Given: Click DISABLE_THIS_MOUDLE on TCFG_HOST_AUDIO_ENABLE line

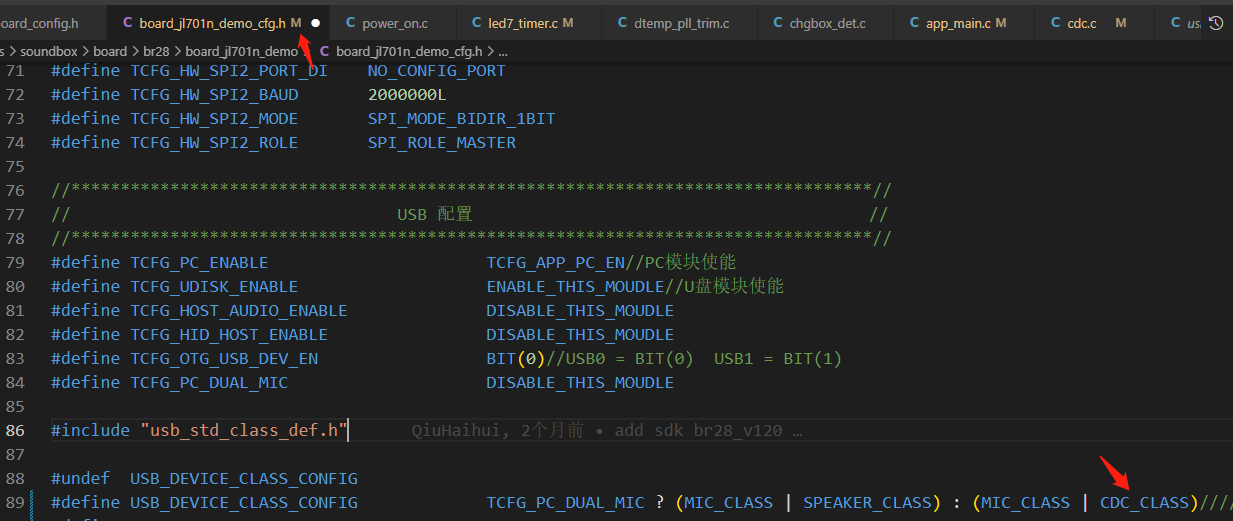Looking at the screenshot, I should click(580, 310).
